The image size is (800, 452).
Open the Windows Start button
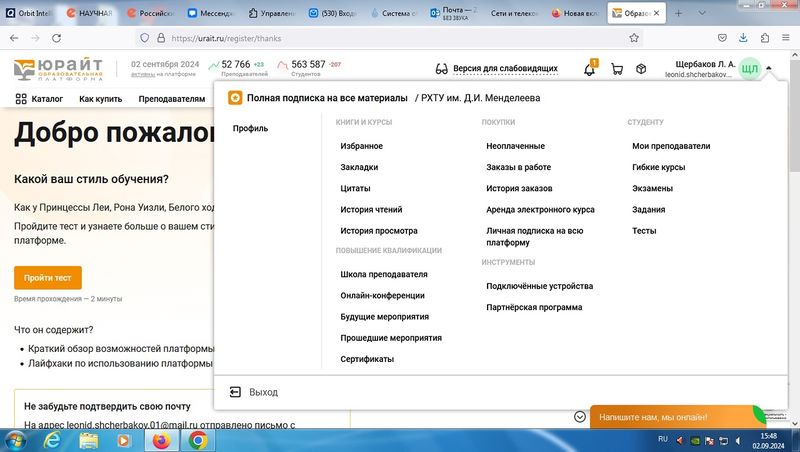(x=14, y=440)
